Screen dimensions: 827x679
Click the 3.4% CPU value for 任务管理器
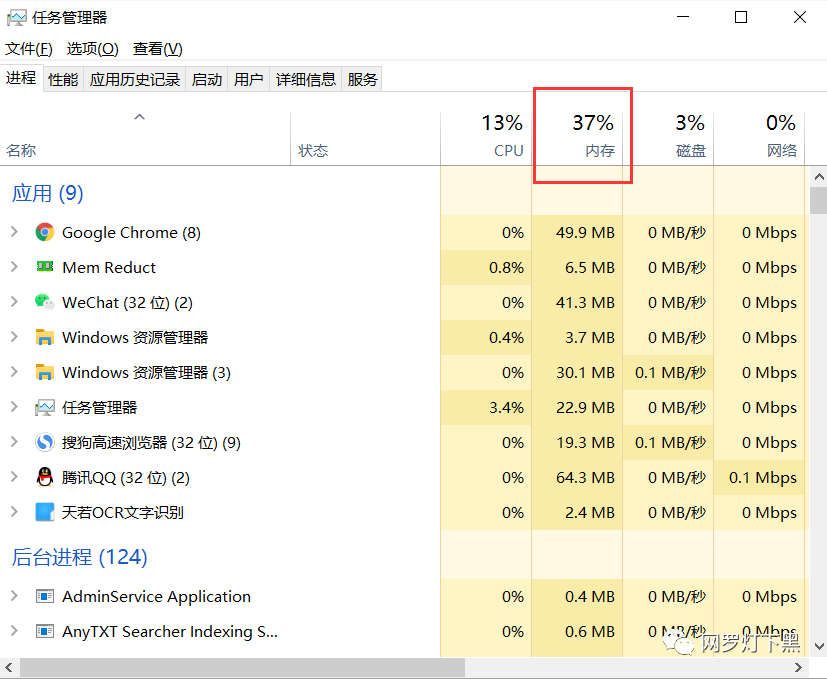click(x=506, y=407)
